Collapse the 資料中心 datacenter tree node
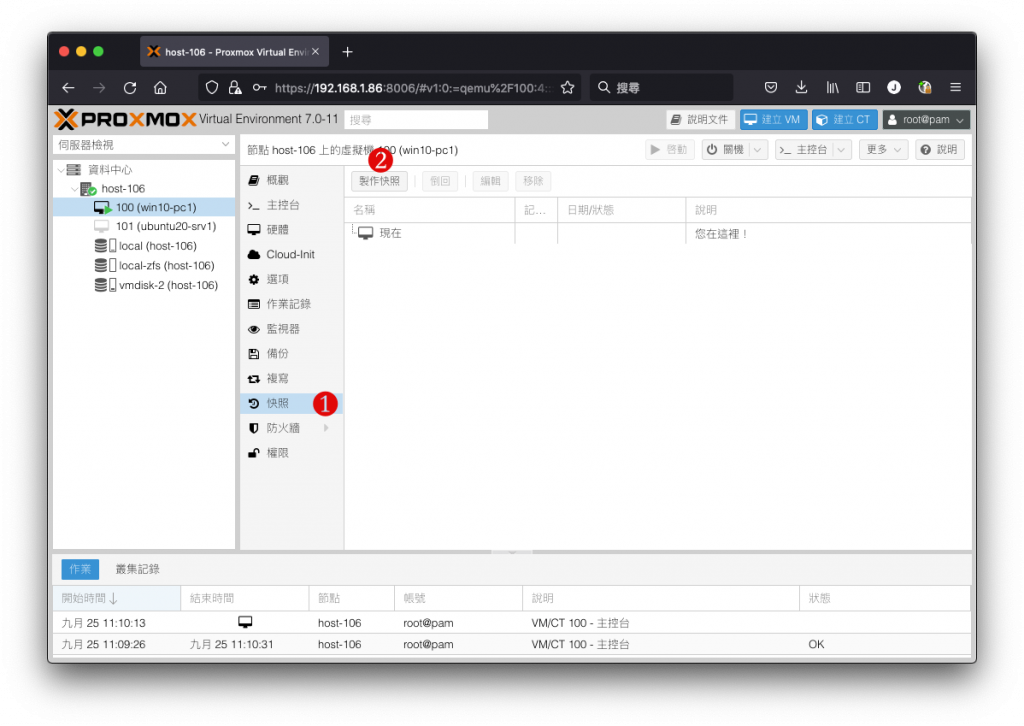1024x726 pixels. [x=61, y=170]
